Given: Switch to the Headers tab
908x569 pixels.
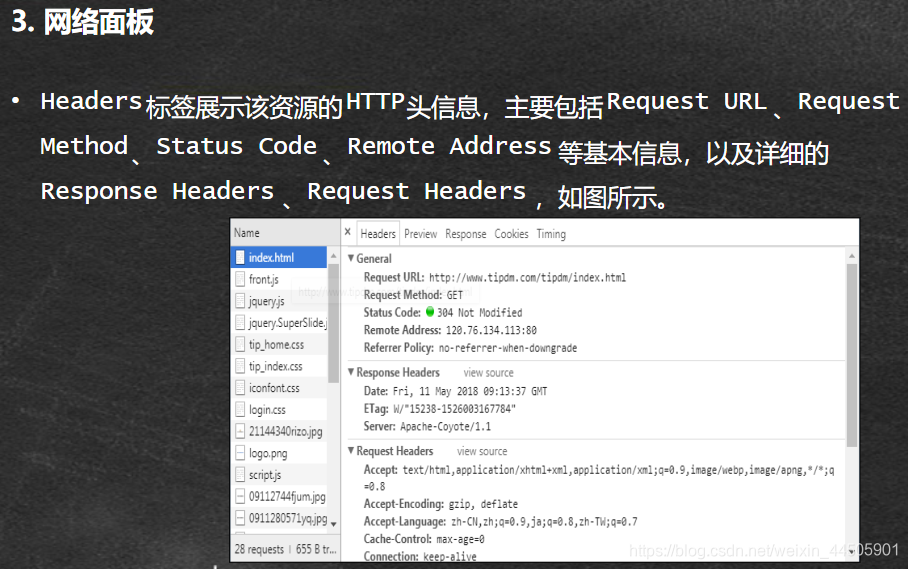Looking at the screenshot, I should click(378, 234).
